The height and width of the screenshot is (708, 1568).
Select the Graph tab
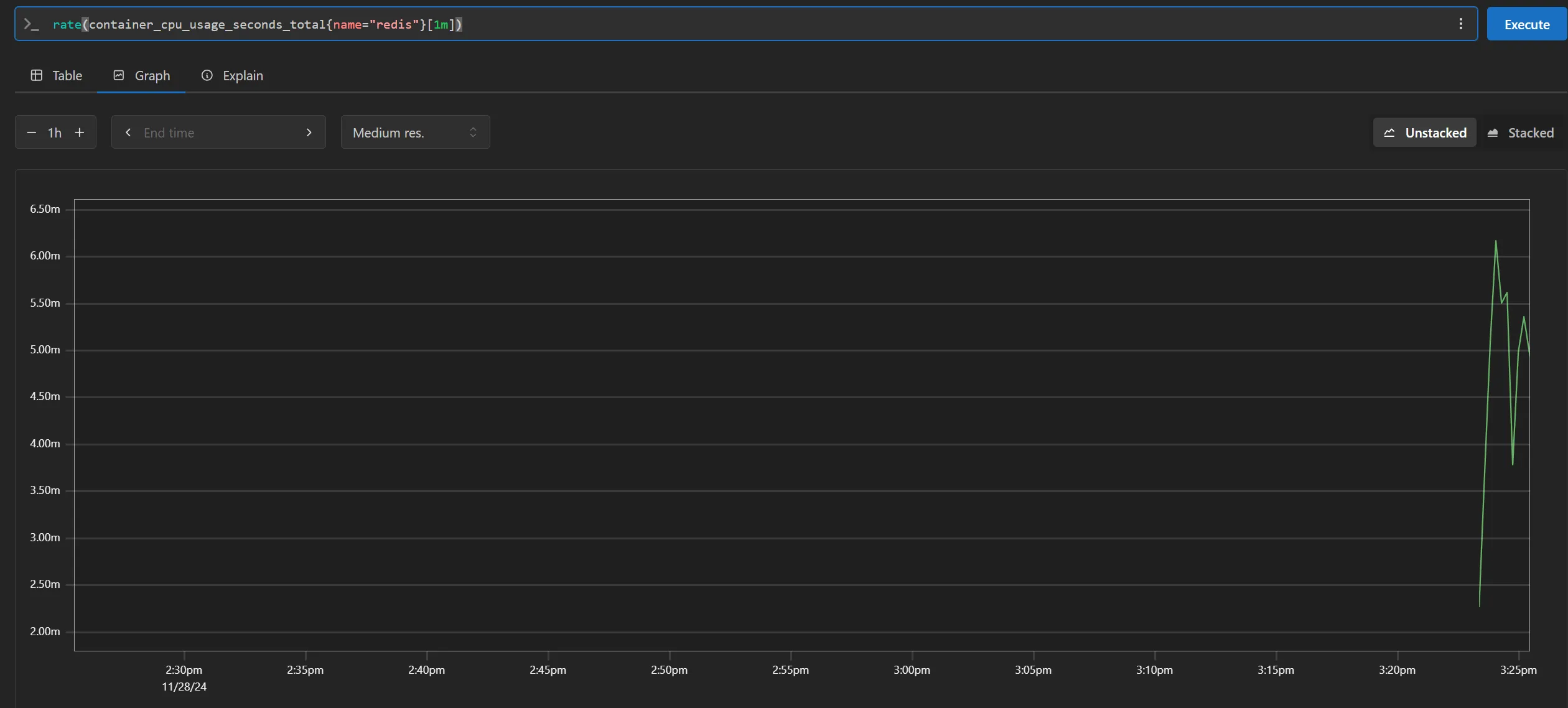coord(141,75)
